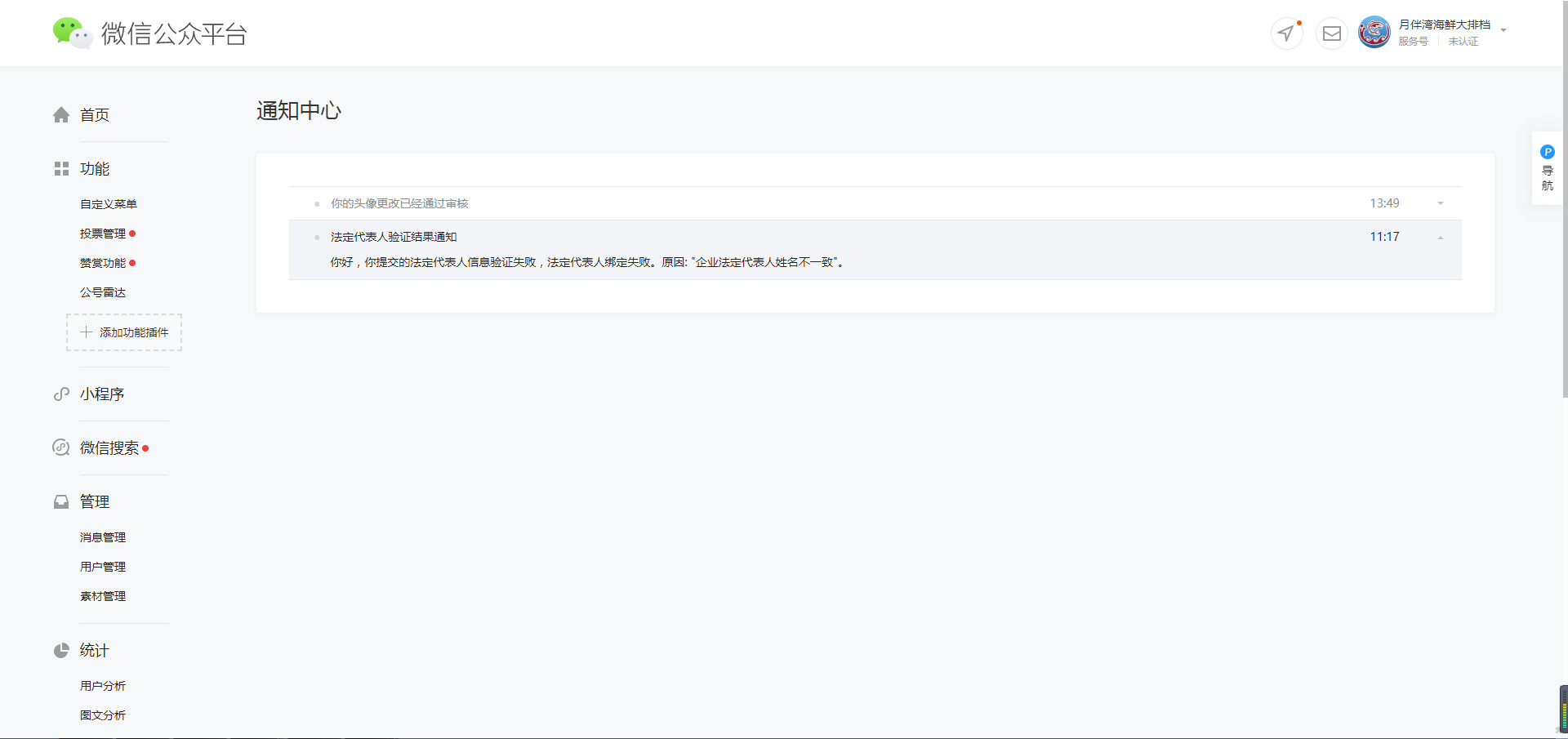Click the WeChat logo icon
Viewport: 1568px width, 739px height.
point(72,33)
